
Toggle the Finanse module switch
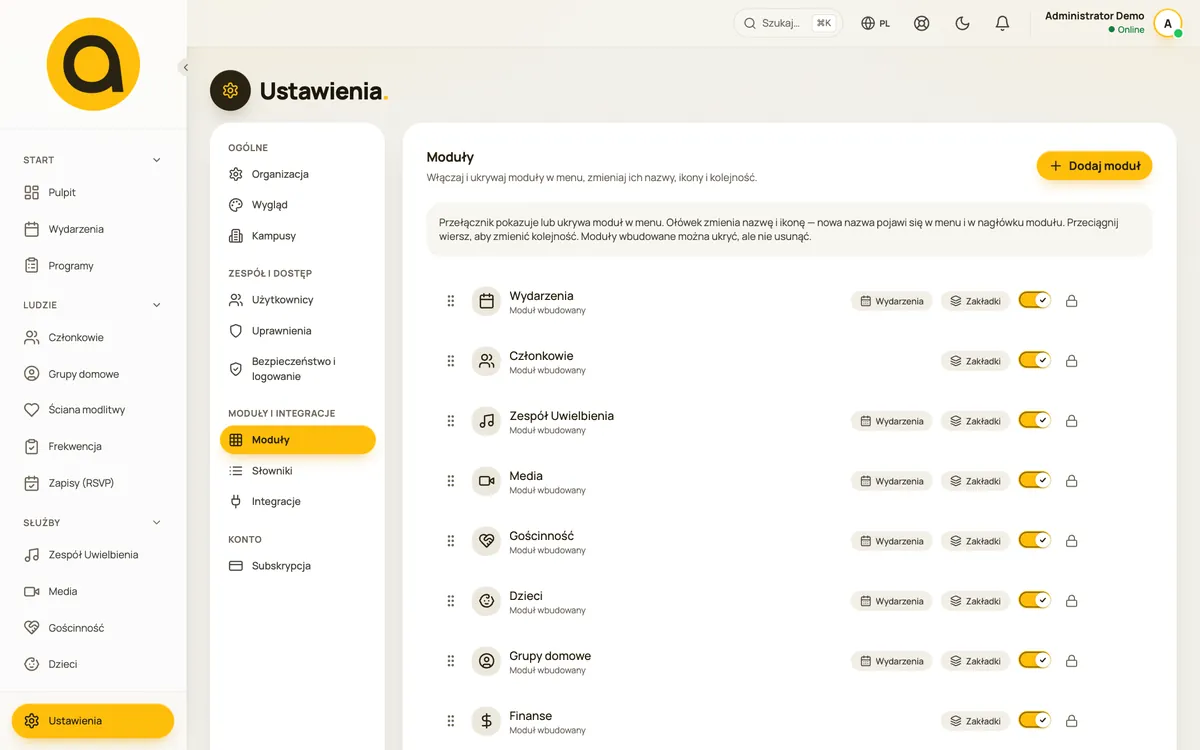click(x=1035, y=720)
